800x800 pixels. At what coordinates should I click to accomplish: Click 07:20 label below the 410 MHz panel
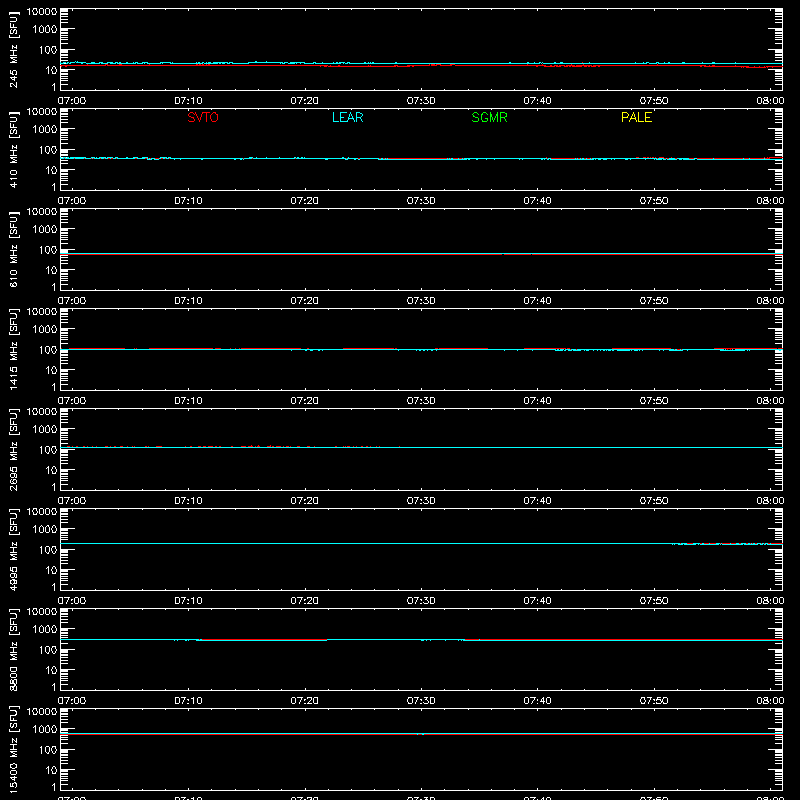tap(305, 201)
